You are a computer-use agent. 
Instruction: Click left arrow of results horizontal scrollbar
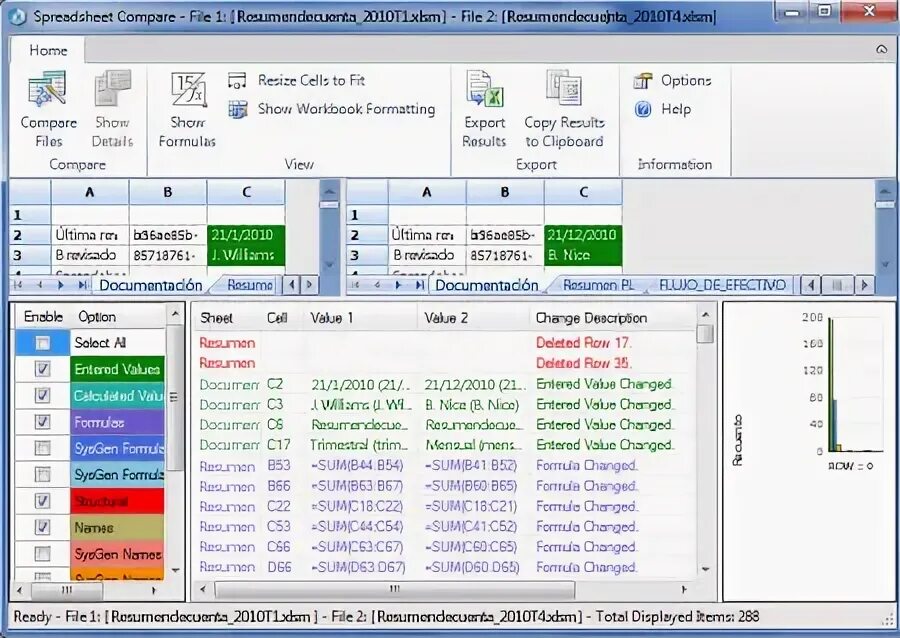point(202,589)
